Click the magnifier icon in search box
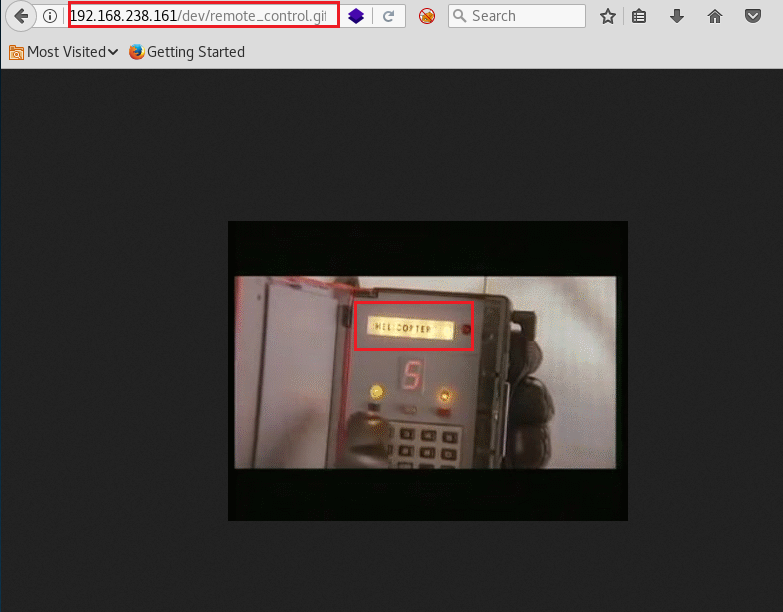This screenshot has width=783, height=612. click(x=459, y=16)
